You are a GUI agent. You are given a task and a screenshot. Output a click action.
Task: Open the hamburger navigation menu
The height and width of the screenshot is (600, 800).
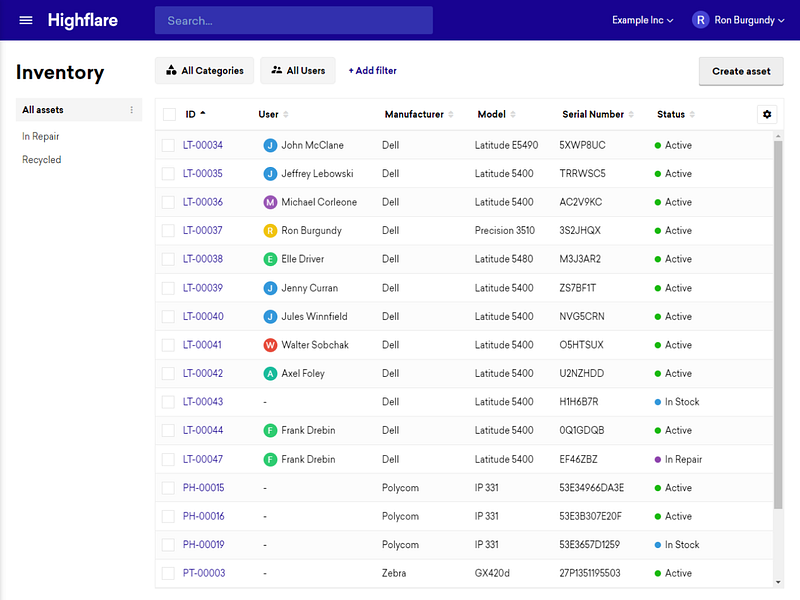point(26,20)
